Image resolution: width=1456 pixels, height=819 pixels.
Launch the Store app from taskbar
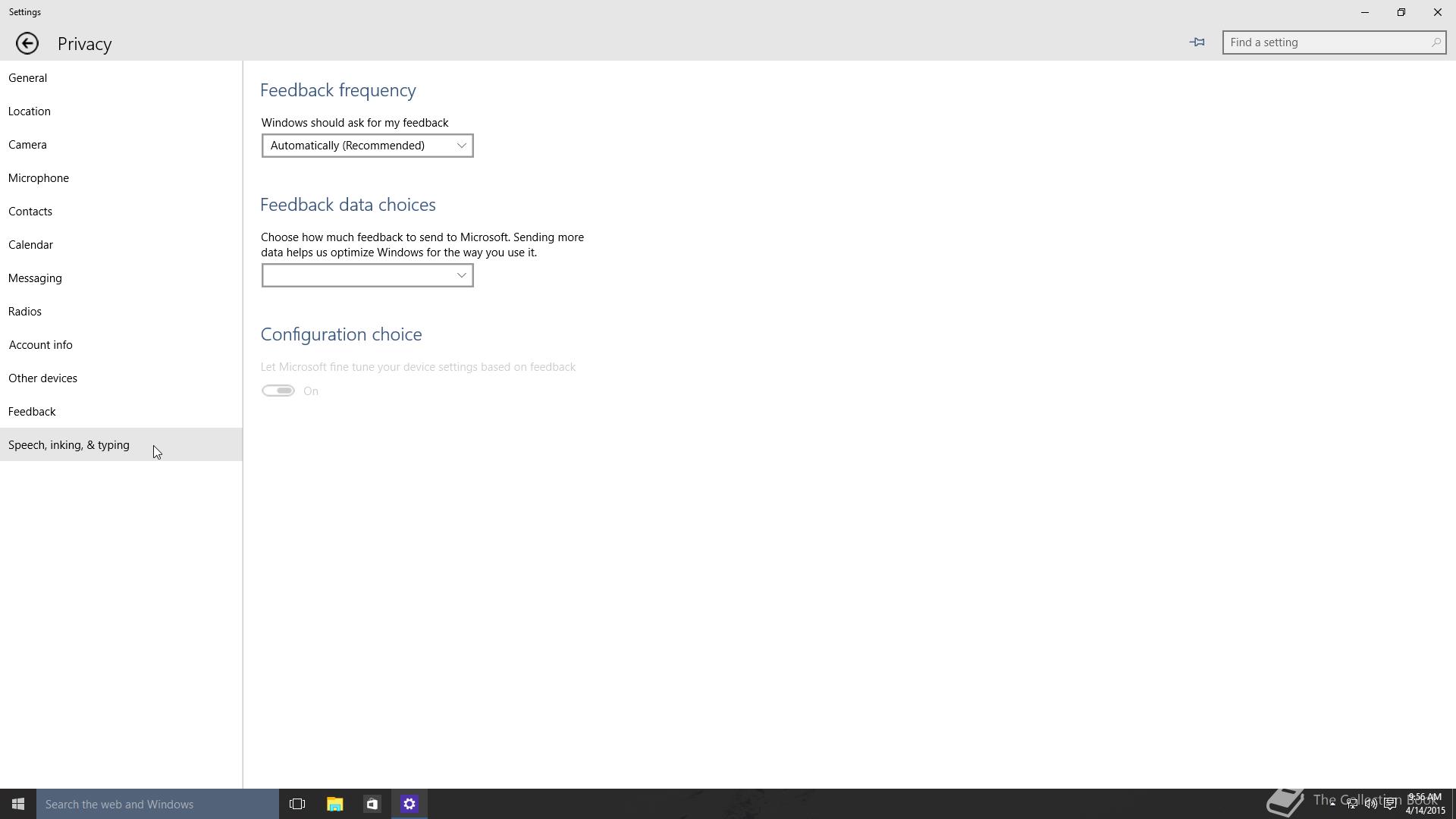[x=372, y=804]
